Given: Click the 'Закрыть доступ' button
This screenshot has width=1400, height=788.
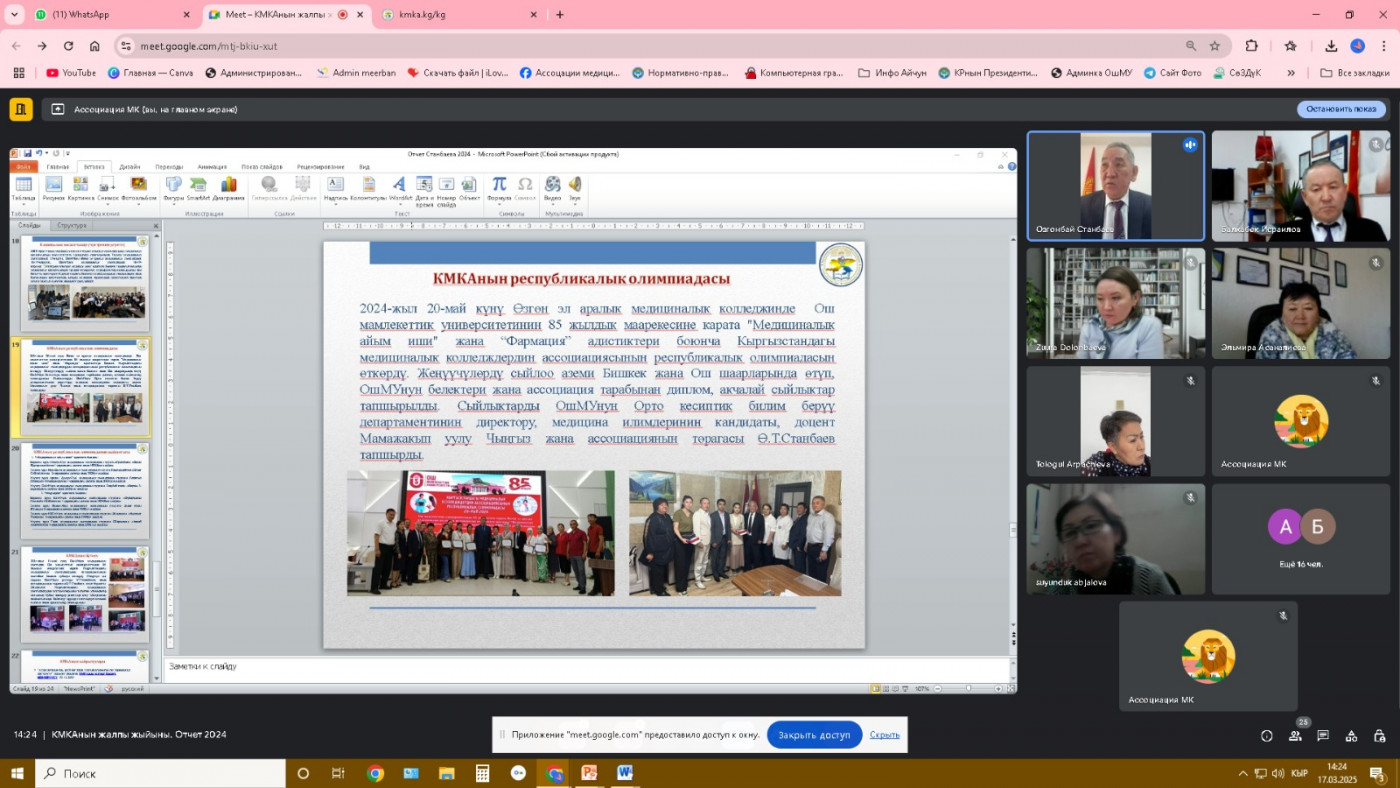Looking at the screenshot, I should point(814,735).
